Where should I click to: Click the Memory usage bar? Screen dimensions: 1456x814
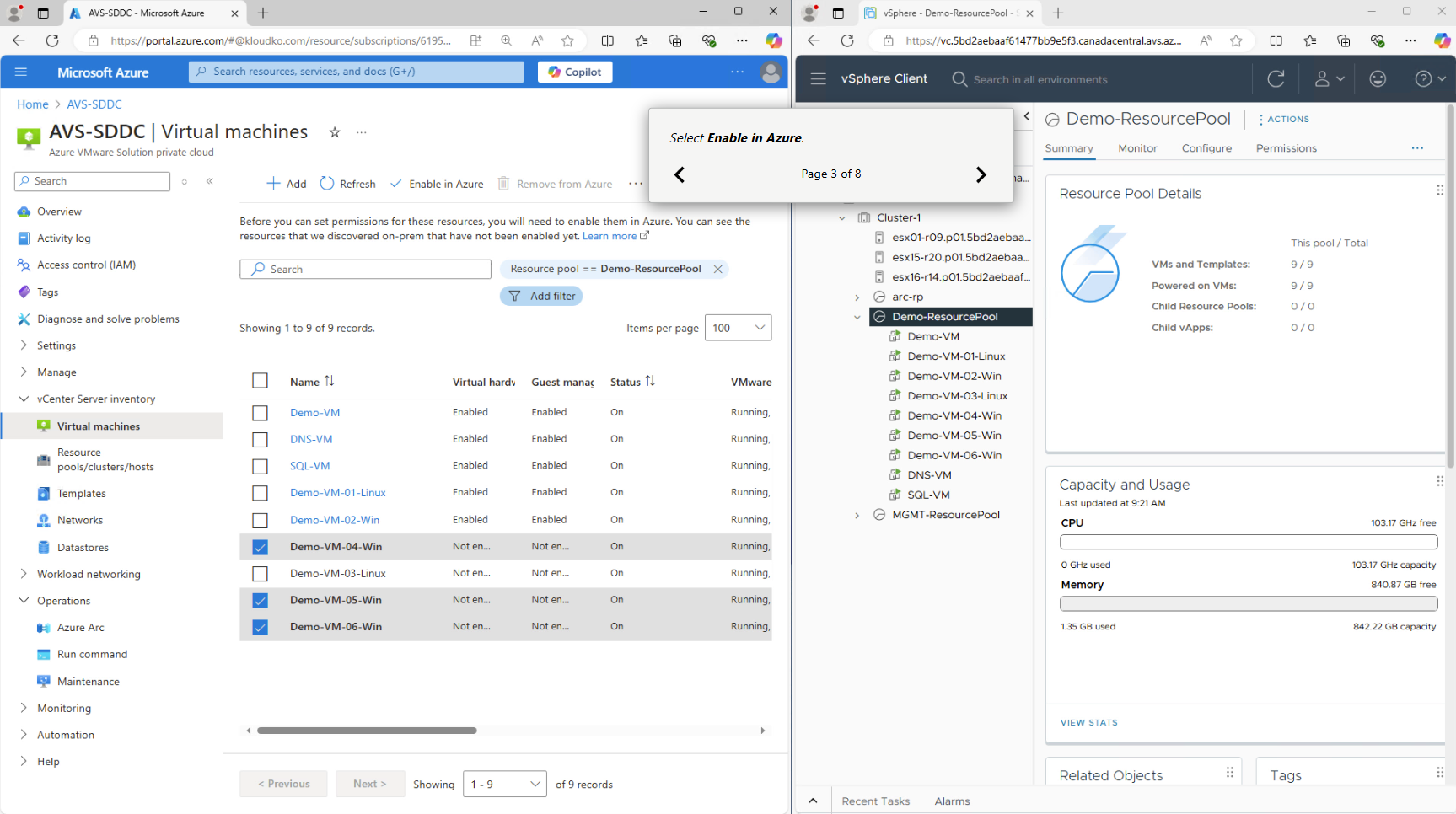[1248, 603]
